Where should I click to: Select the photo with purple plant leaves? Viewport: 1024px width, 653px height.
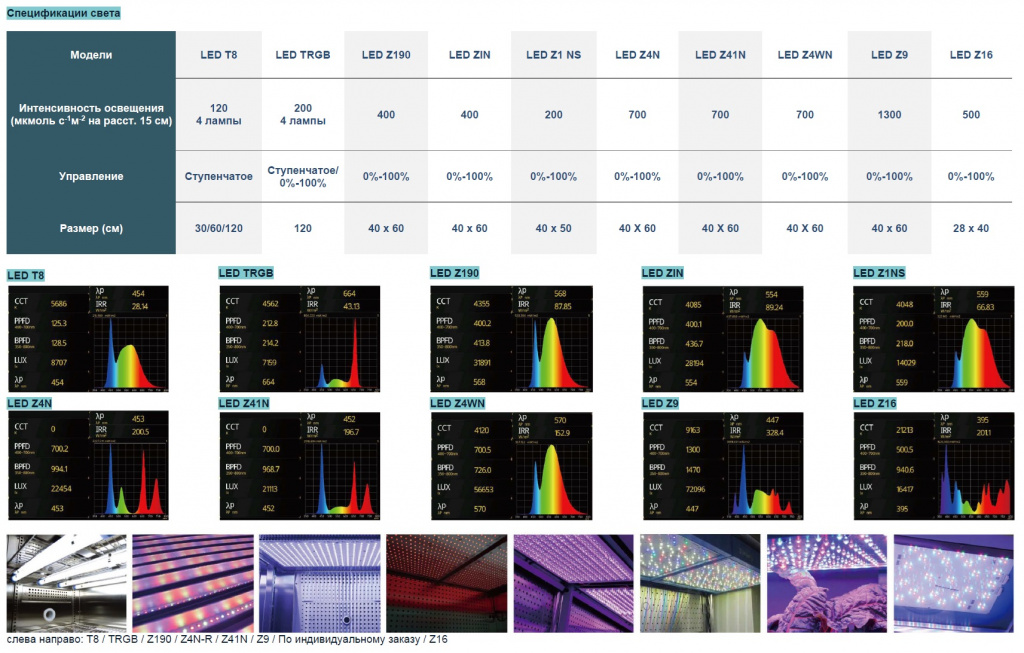827,583
